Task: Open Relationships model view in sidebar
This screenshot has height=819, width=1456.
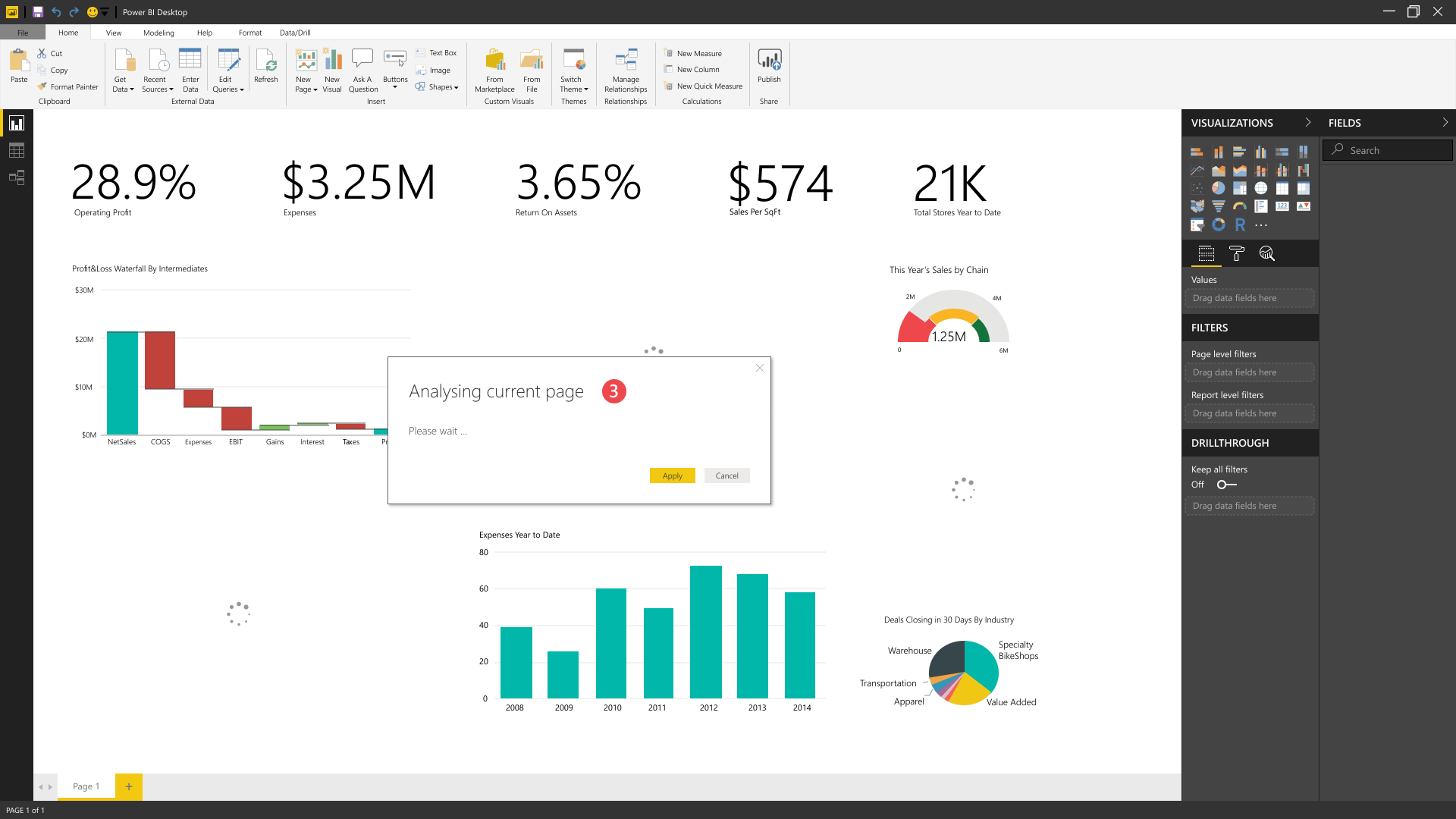Action: pos(16,177)
